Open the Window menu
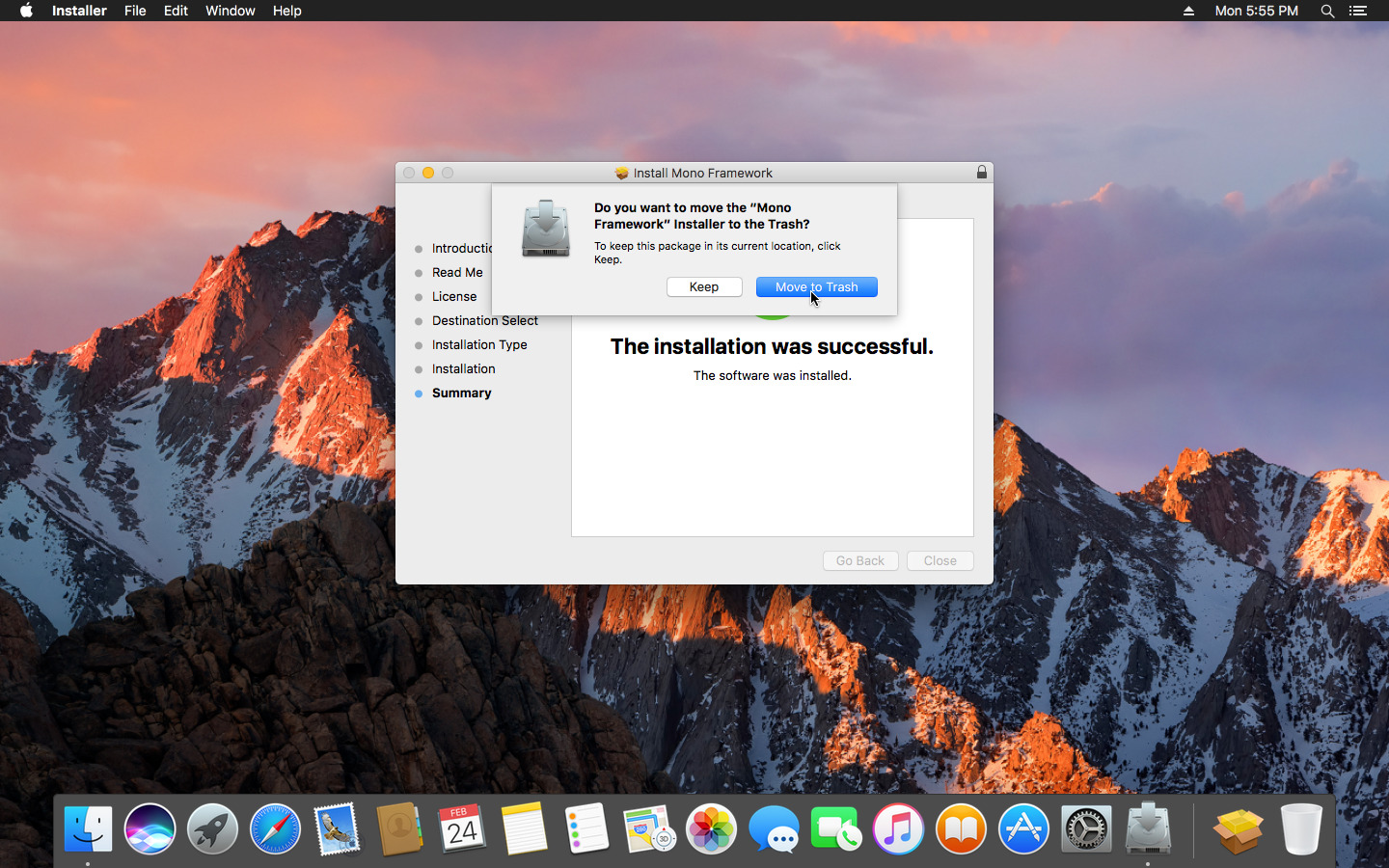 tap(230, 11)
